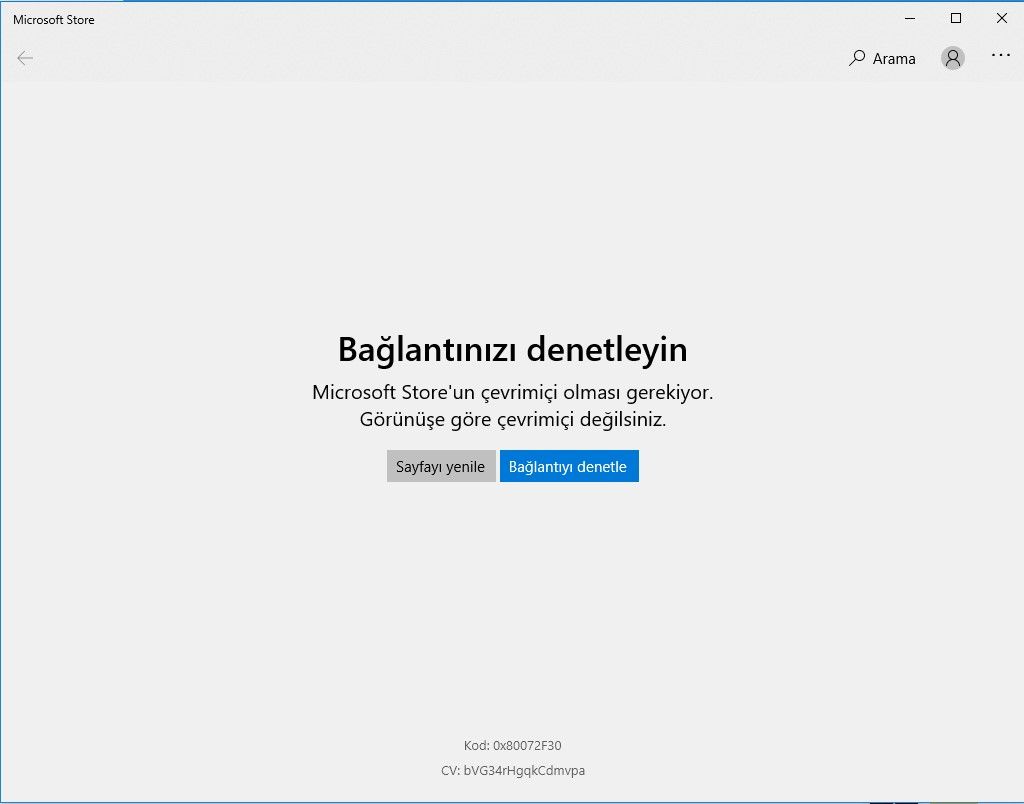Open the Arama search box
The image size is (1024, 804).
882,58
